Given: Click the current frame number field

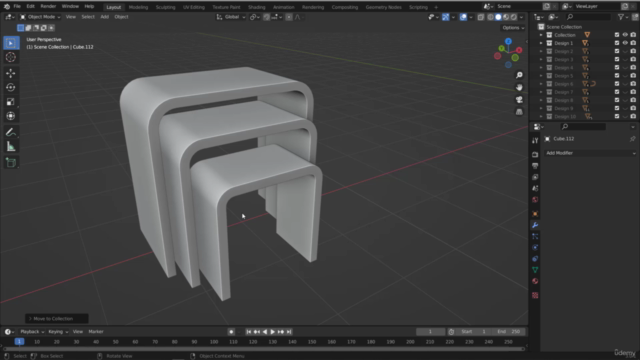Looking at the screenshot, I should [430, 332].
